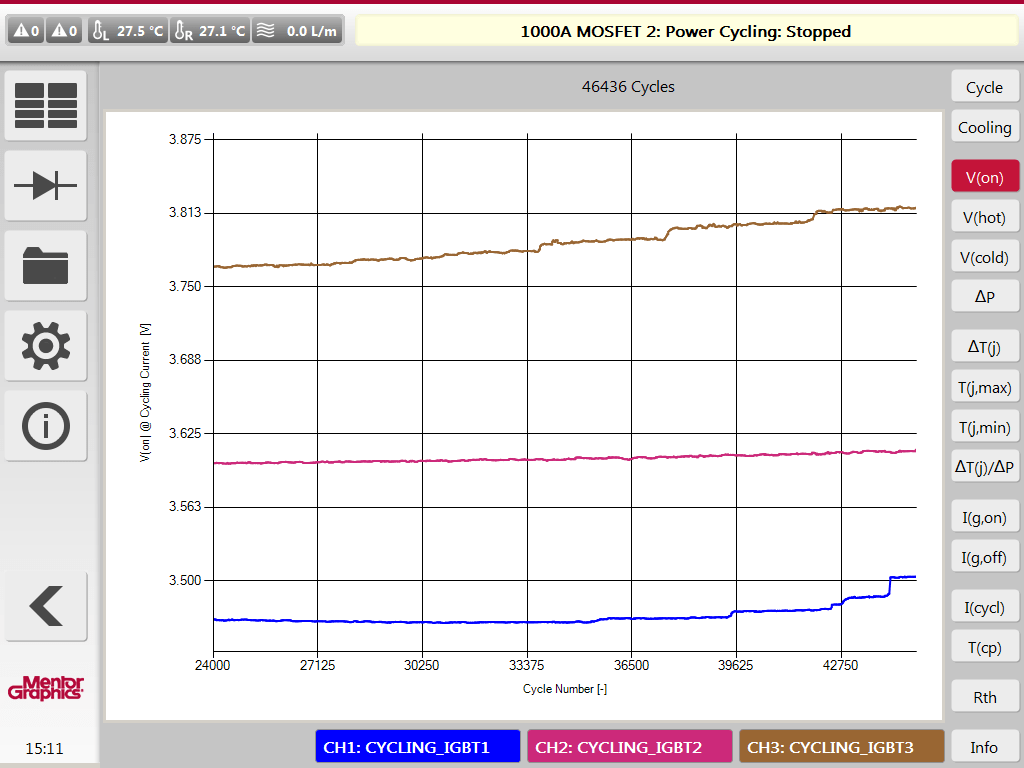Toggle CH3: CYCLING_IGBT3 channel trace
Image resolution: width=1024 pixels, height=768 pixels.
point(842,747)
